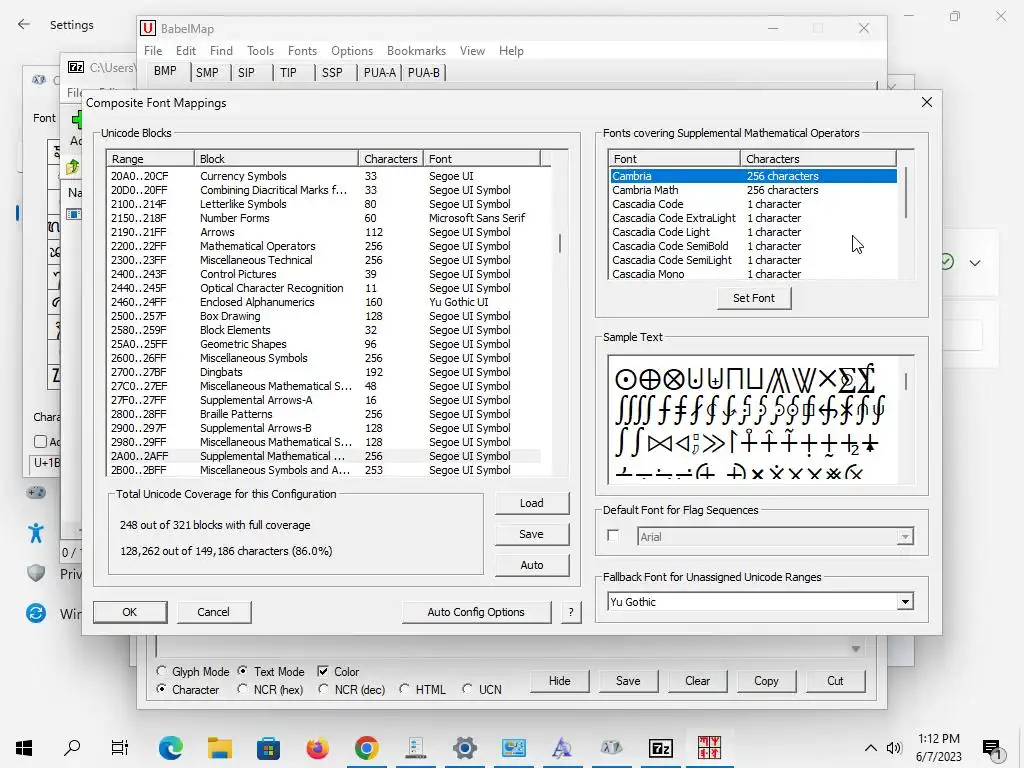Click back arrow in Settings window
This screenshot has height=768, width=1024.
coord(24,25)
